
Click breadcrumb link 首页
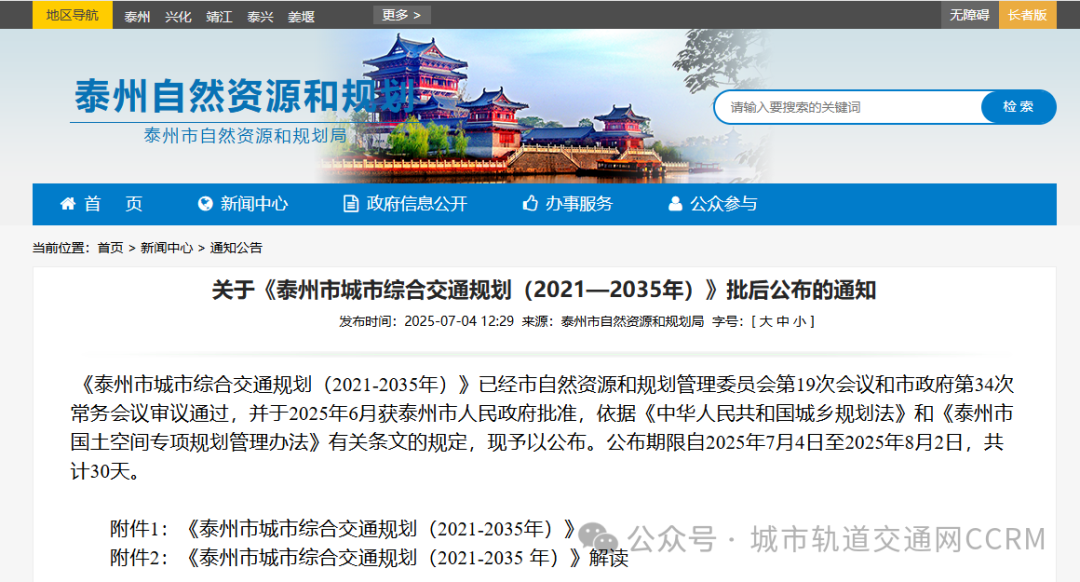(110, 248)
